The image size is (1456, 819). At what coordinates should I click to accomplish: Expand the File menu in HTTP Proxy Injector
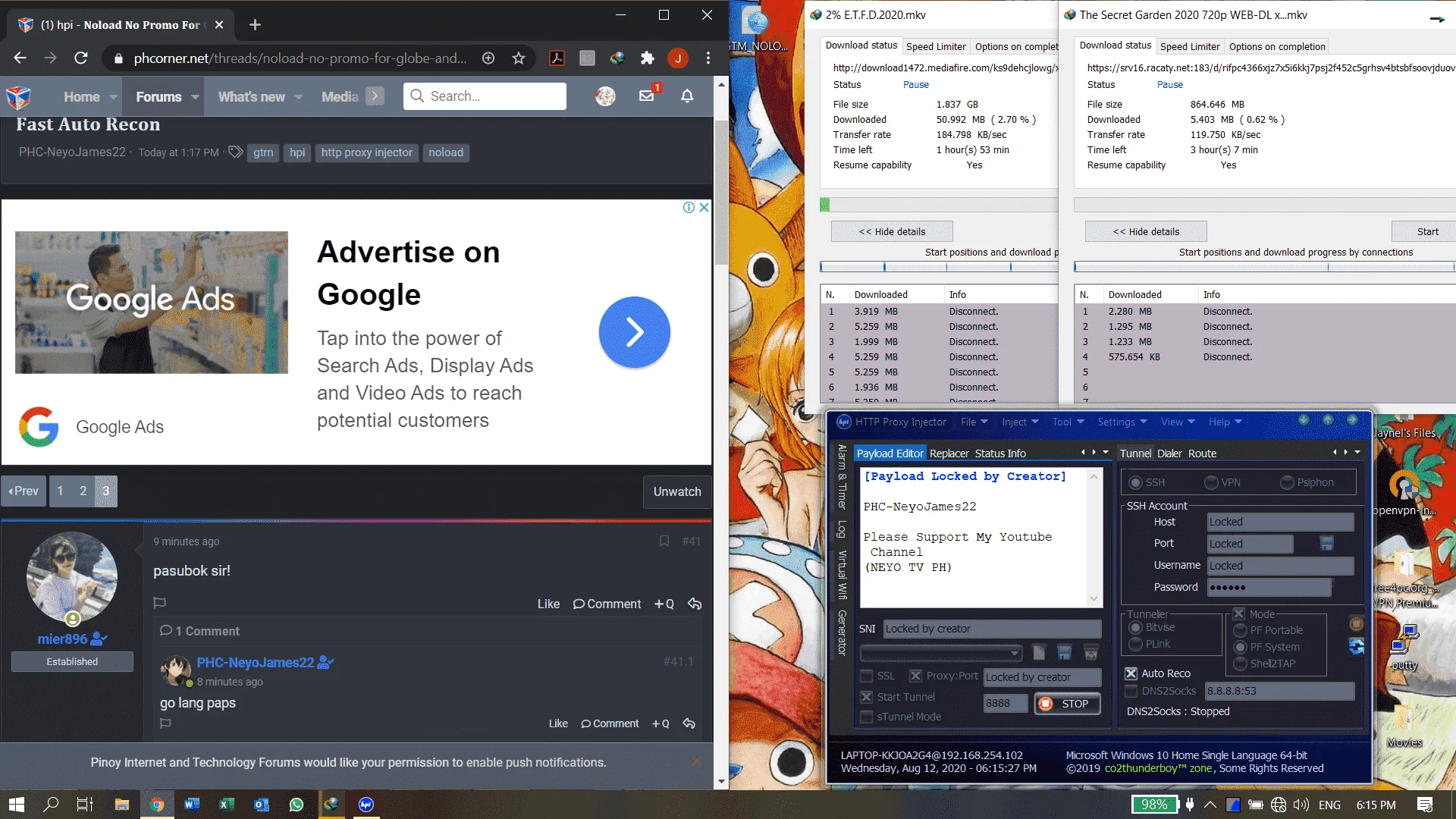(974, 422)
